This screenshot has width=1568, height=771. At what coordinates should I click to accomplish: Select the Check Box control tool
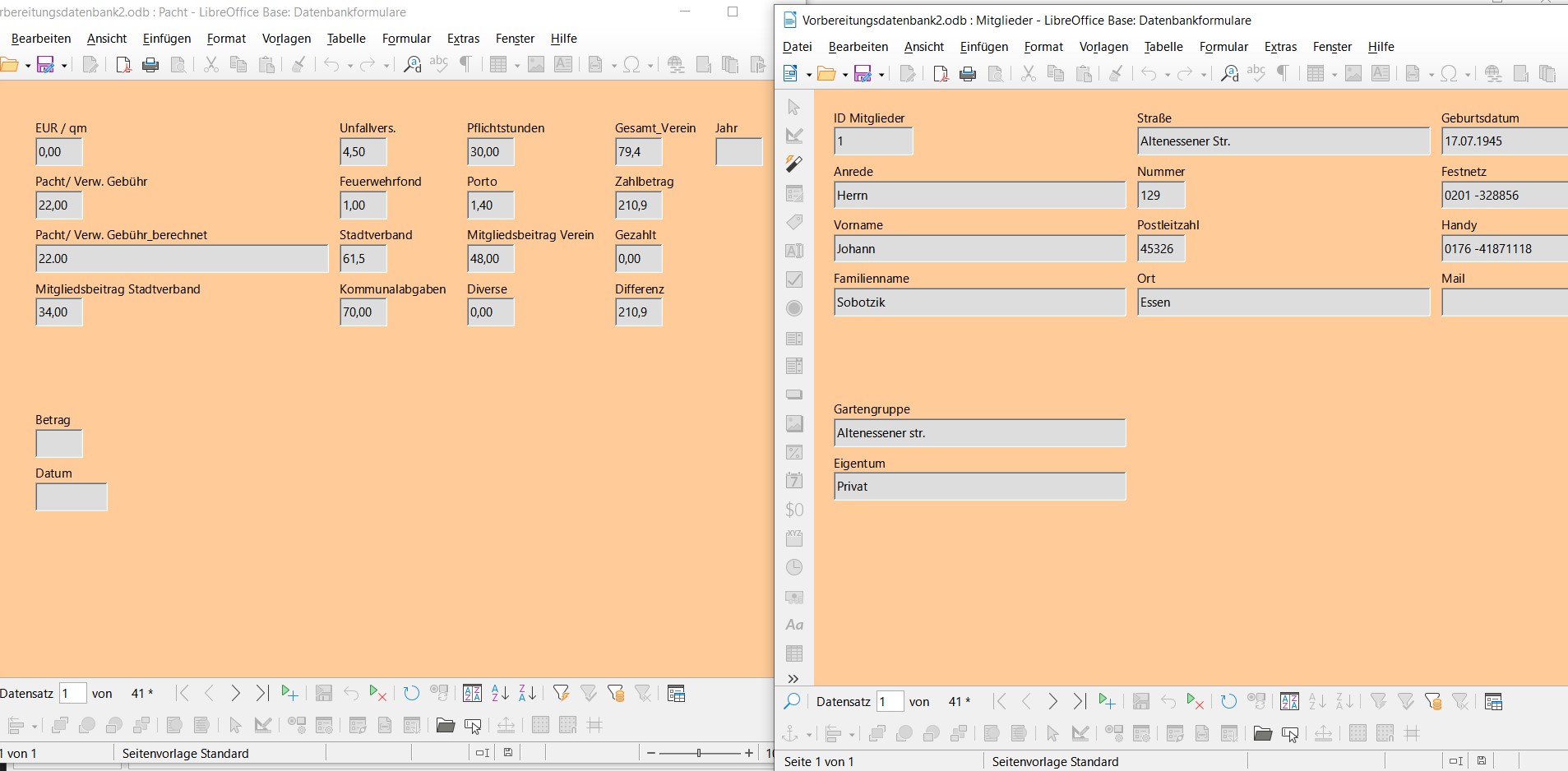[x=794, y=279]
